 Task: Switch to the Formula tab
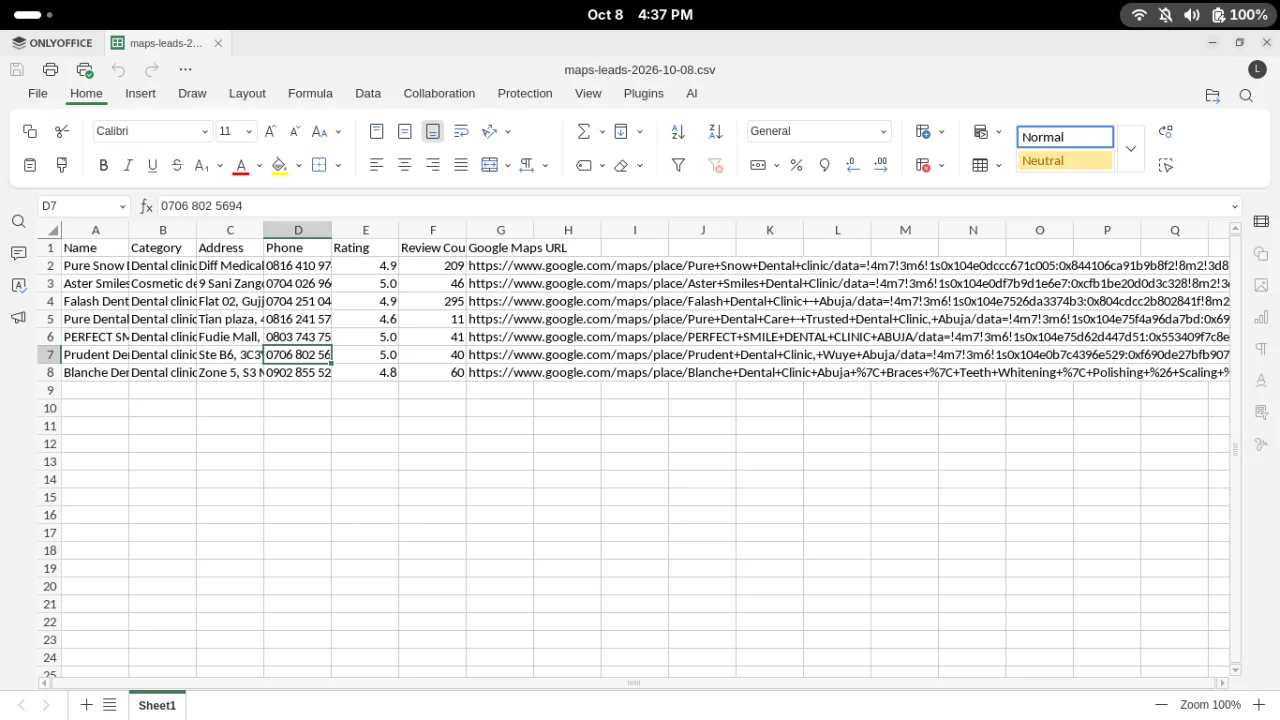click(x=310, y=93)
